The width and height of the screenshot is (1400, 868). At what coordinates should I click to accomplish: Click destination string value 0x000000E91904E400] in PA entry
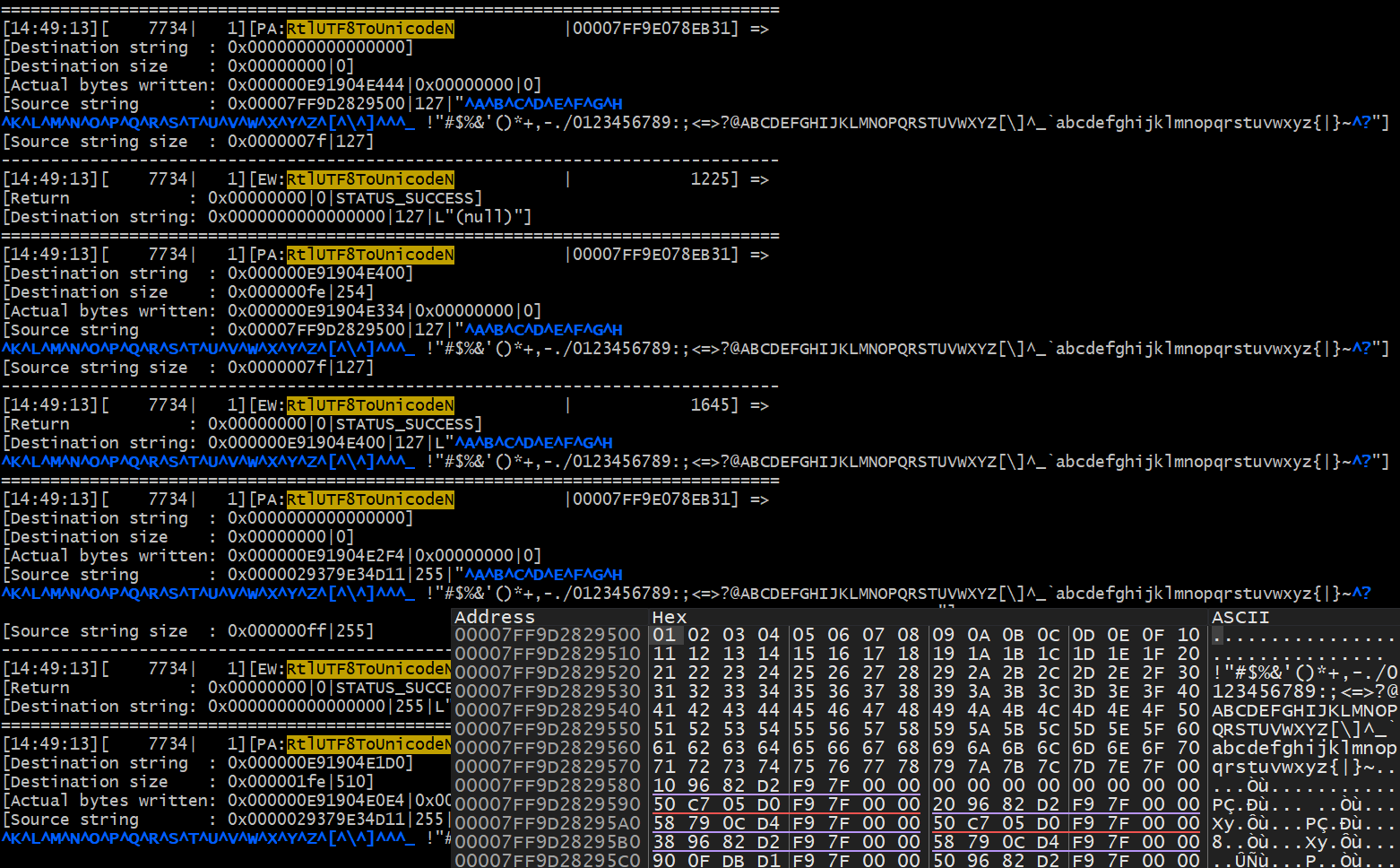coord(320,273)
